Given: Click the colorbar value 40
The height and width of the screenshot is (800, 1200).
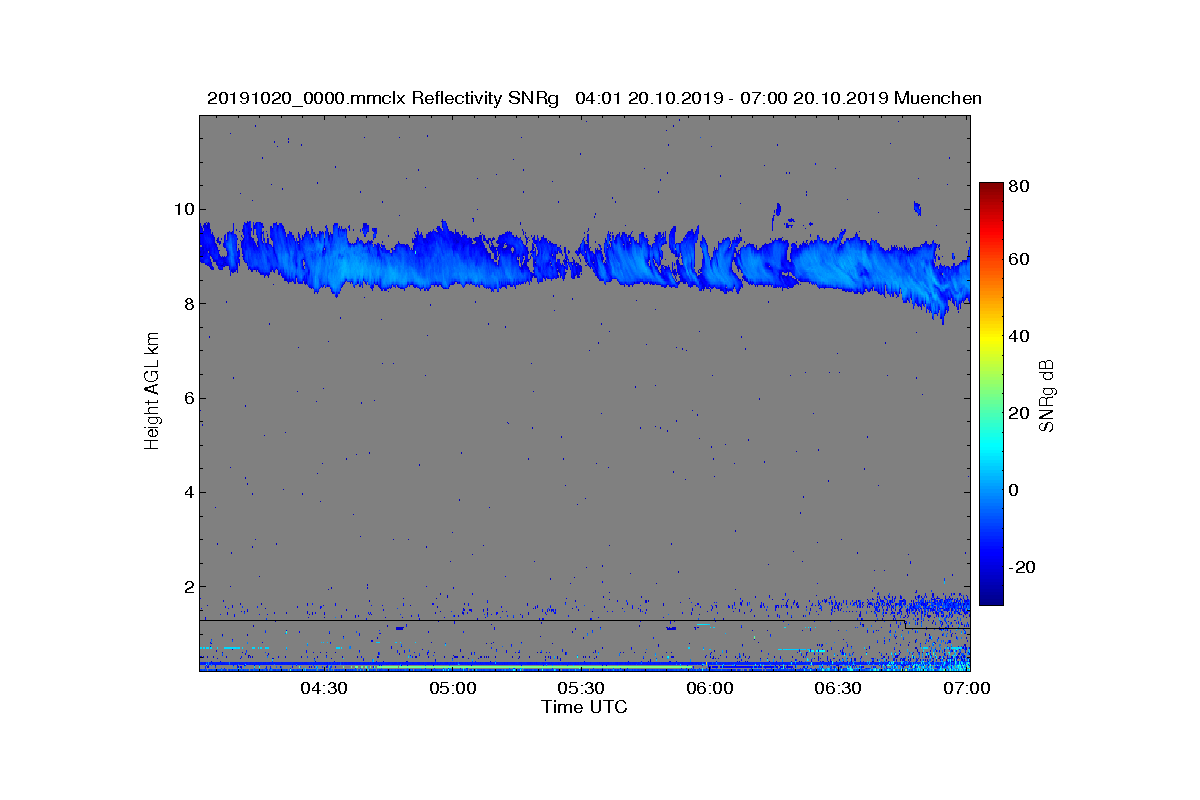Looking at the screenshot, I should click(x=1020, y=336).
